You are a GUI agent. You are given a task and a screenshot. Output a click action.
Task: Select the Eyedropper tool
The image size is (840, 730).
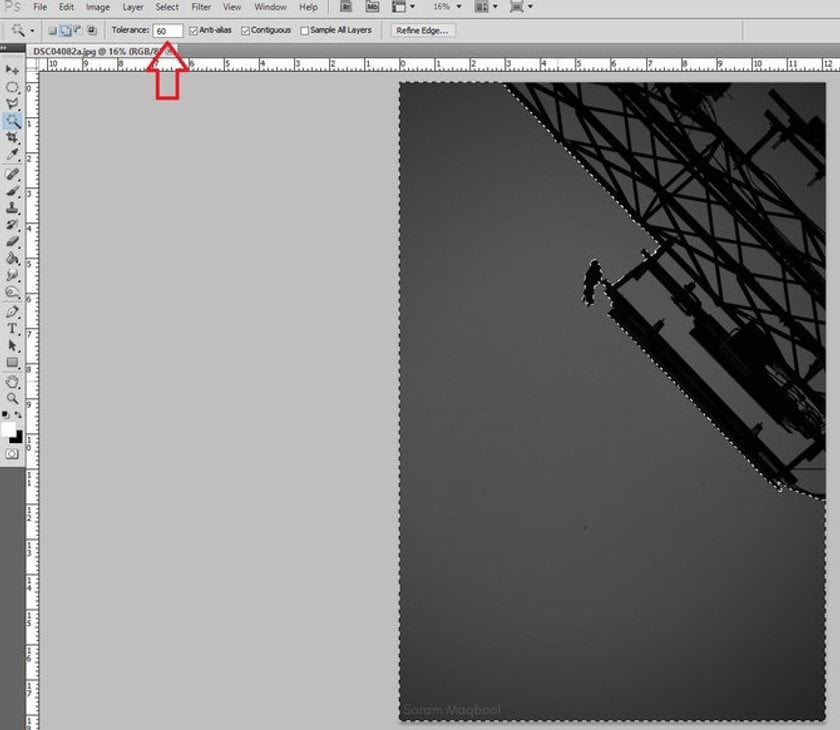tap(12, 155)
